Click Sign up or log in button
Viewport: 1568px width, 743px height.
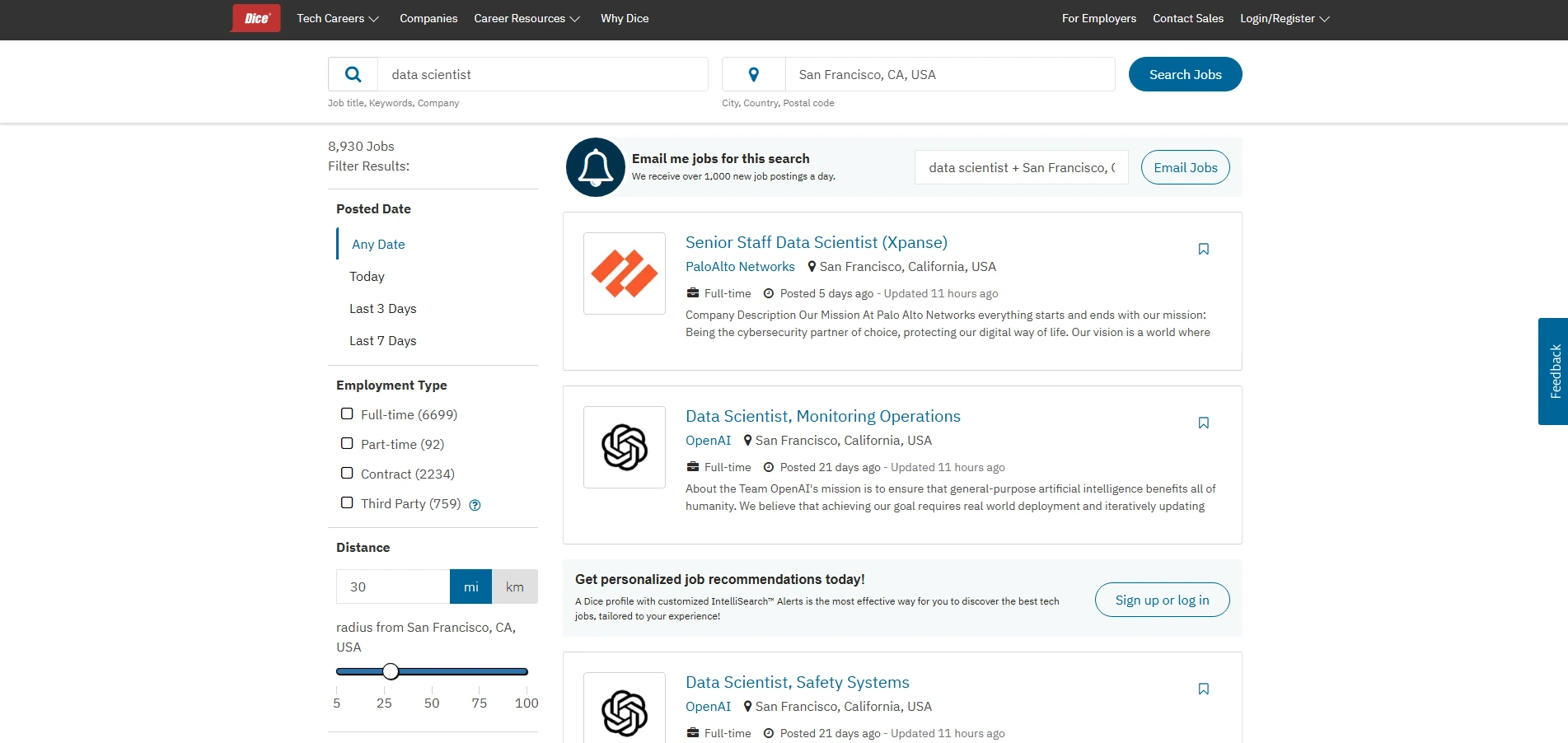1162,600
